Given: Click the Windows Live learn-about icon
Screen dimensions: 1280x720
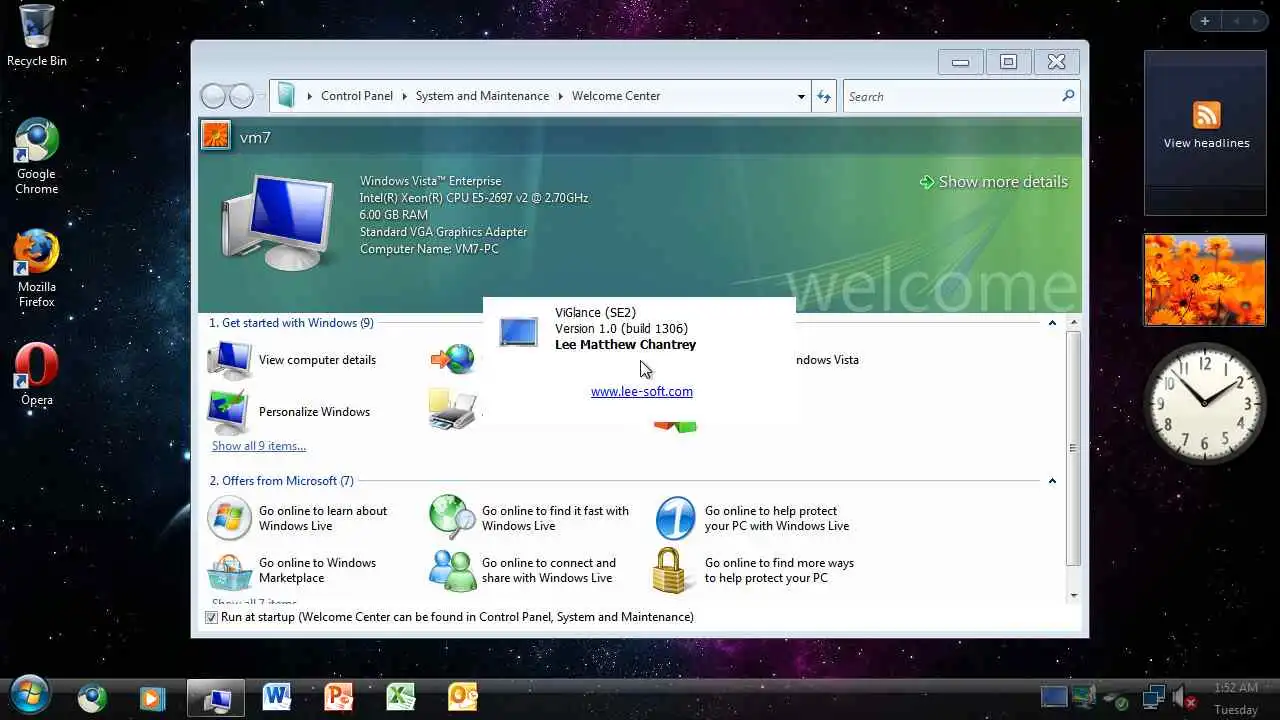Looking at the screenshot, I should click(229, 518).
